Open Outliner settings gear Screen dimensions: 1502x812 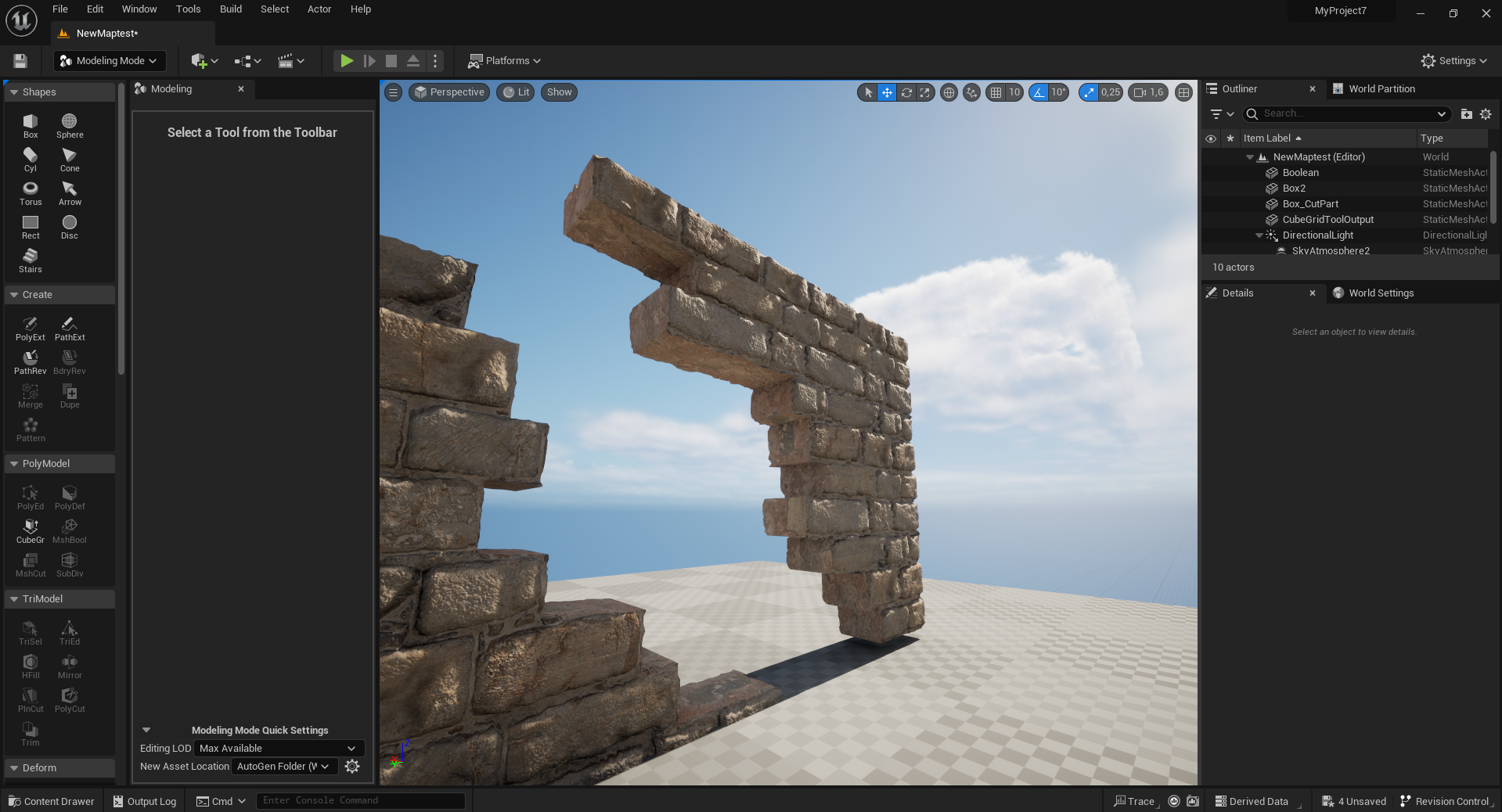point(1486,113)
